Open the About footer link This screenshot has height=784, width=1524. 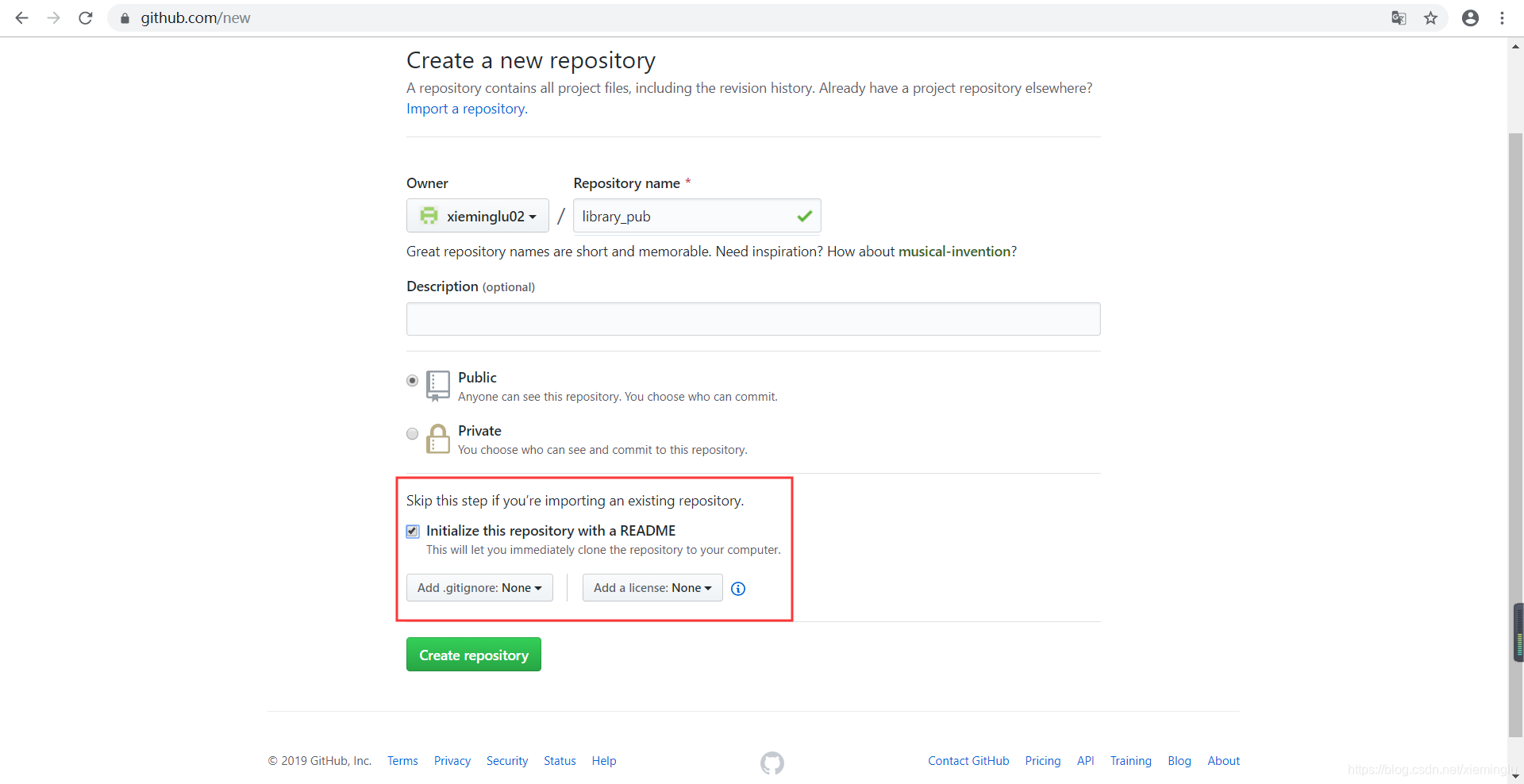tap(1223, 761)
